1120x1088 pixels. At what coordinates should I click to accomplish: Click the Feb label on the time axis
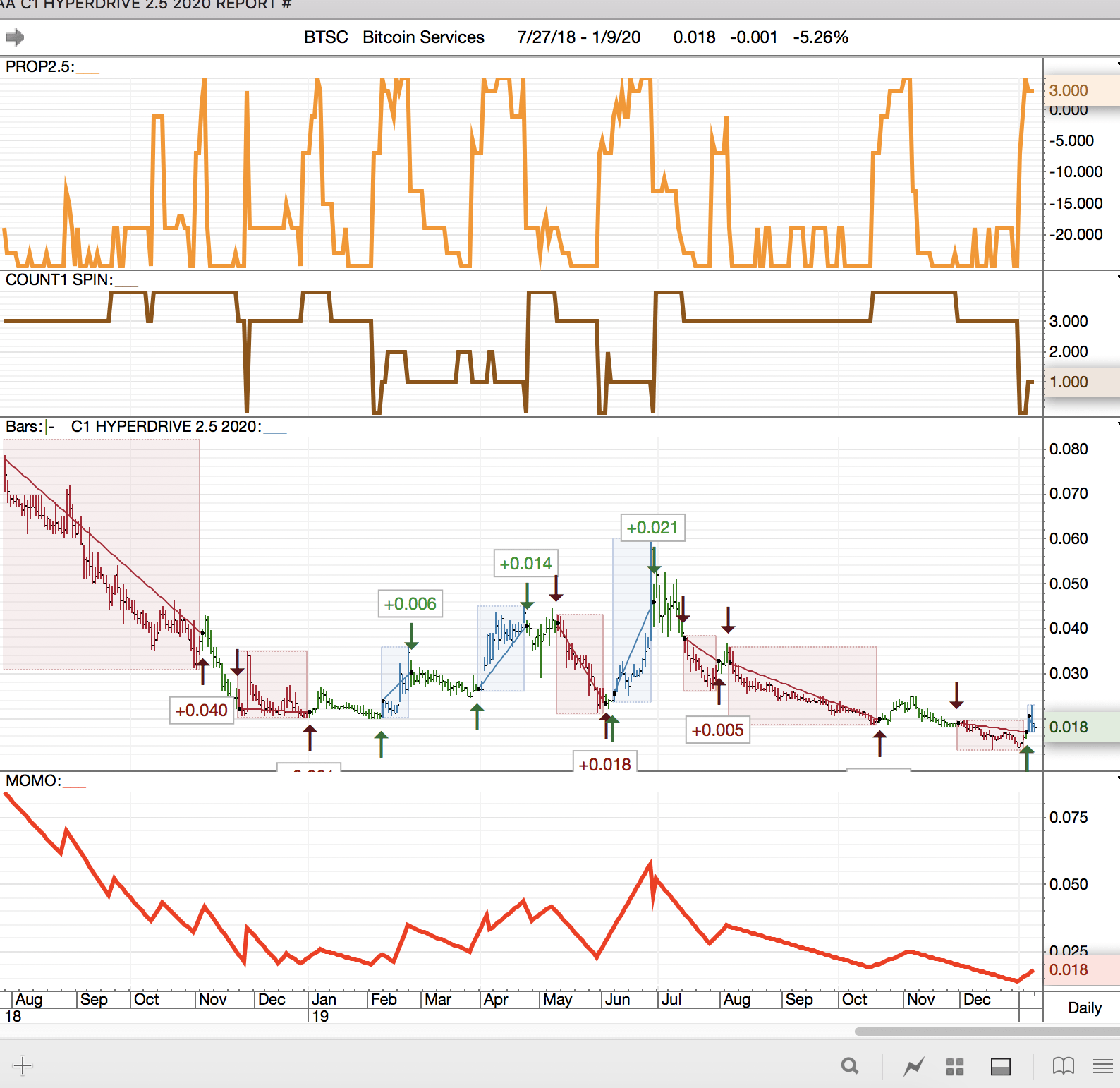[384, 1000]
